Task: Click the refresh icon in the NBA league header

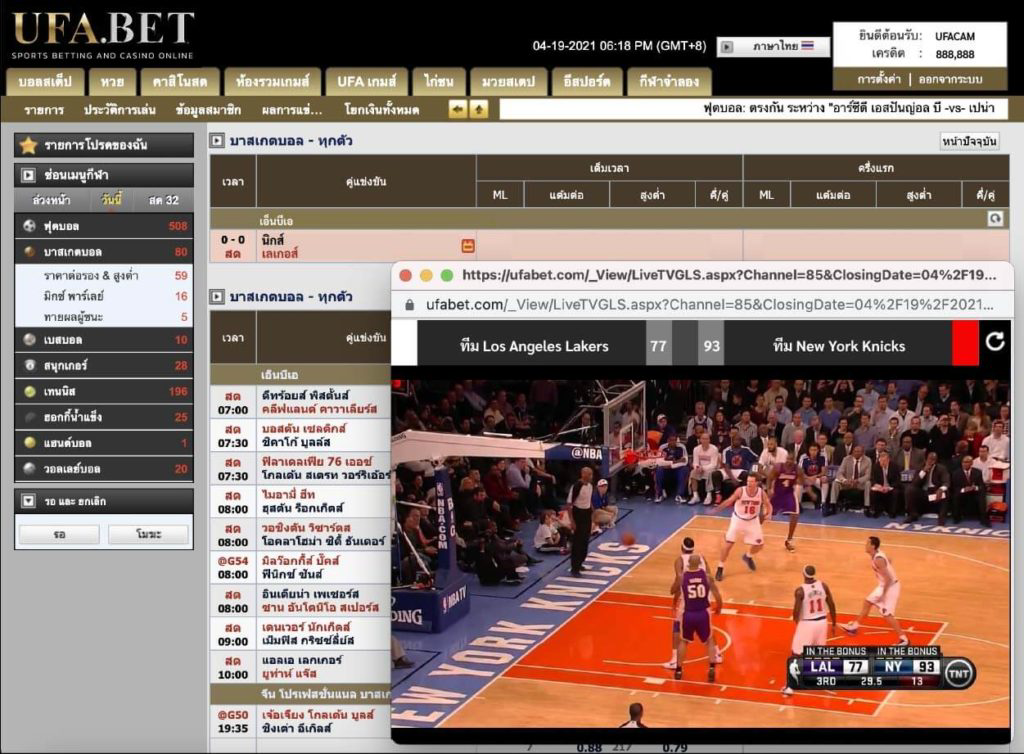Action: 994,218
